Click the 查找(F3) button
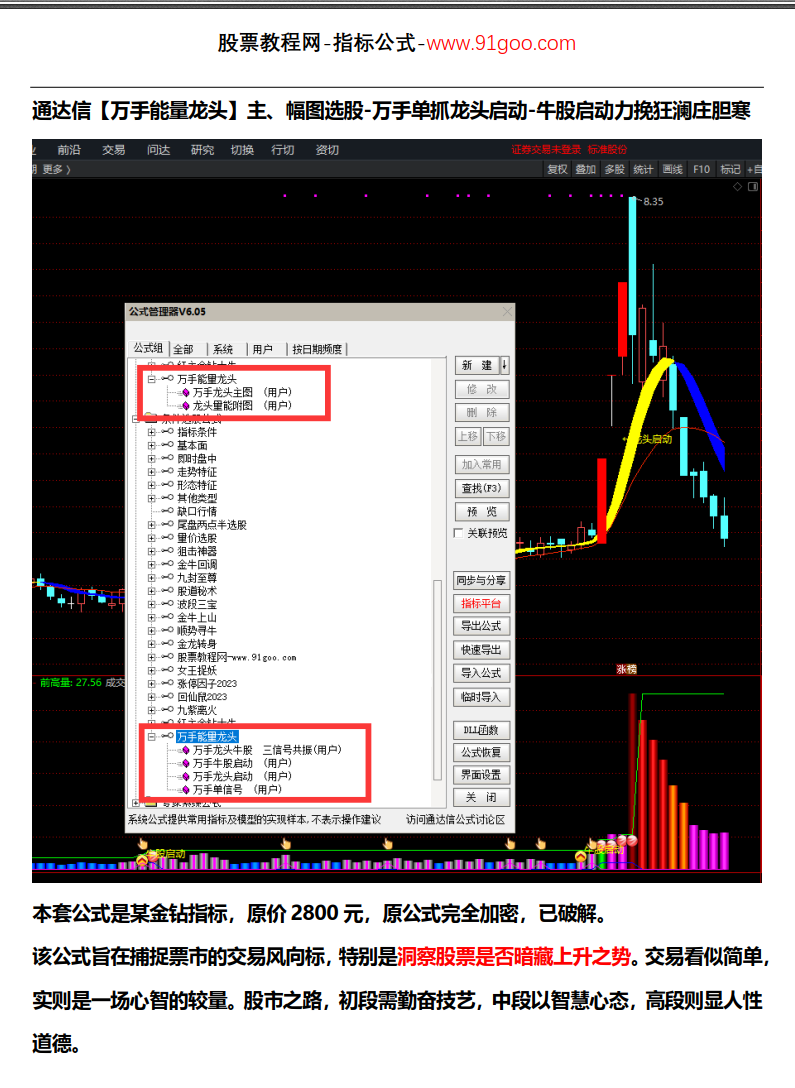Image resolution: width=795 pixels, height=1088 pixels. (x=482, y=488)
